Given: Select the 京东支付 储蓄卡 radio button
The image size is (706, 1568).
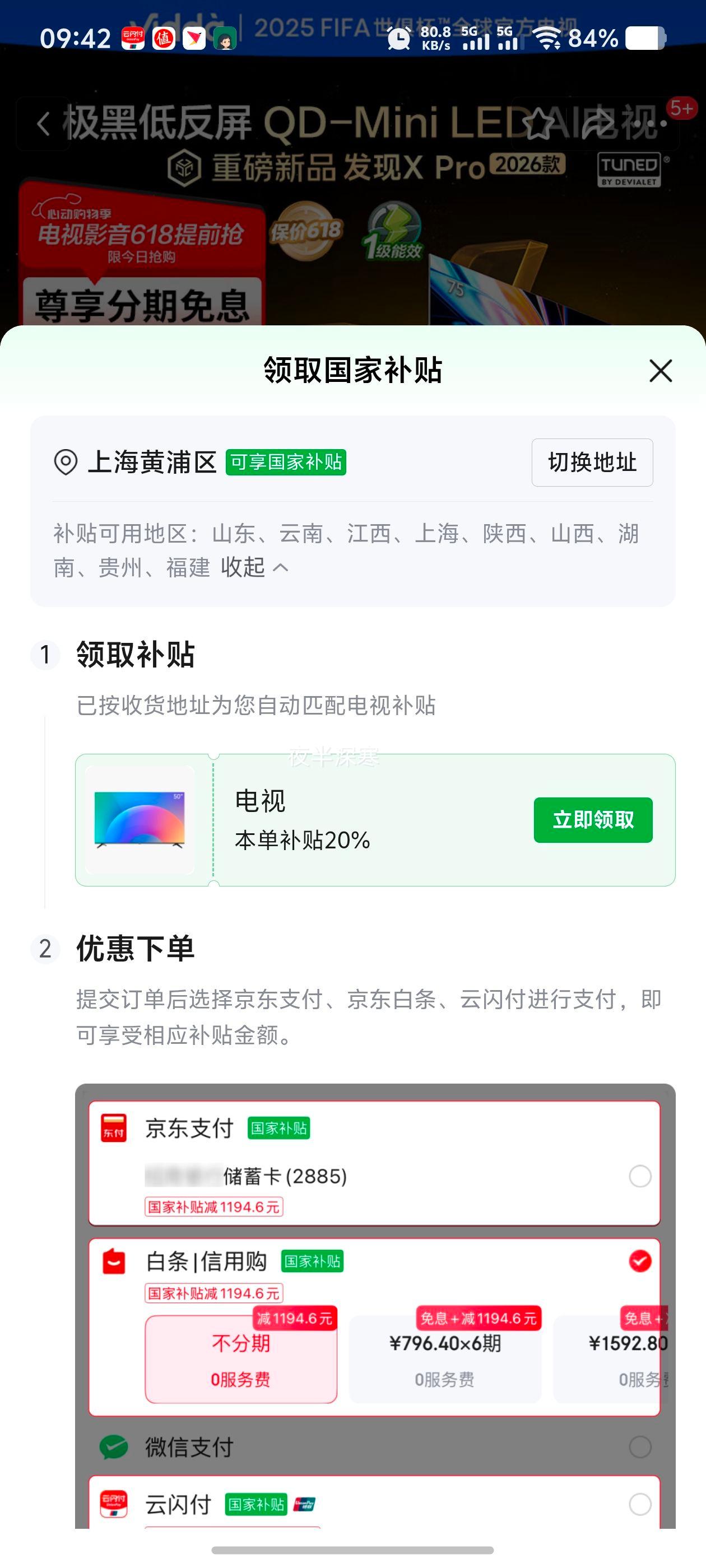Looking at the screenshot, I should pyautogui.click(x=640, y=1176).
